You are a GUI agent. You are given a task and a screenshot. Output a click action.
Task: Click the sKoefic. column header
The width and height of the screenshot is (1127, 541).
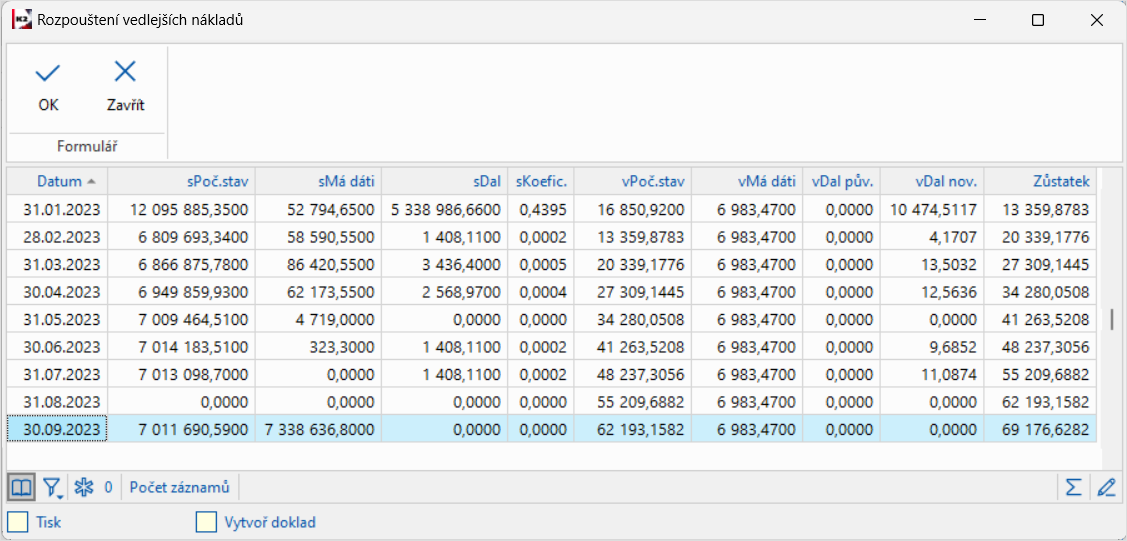point(541,181)
